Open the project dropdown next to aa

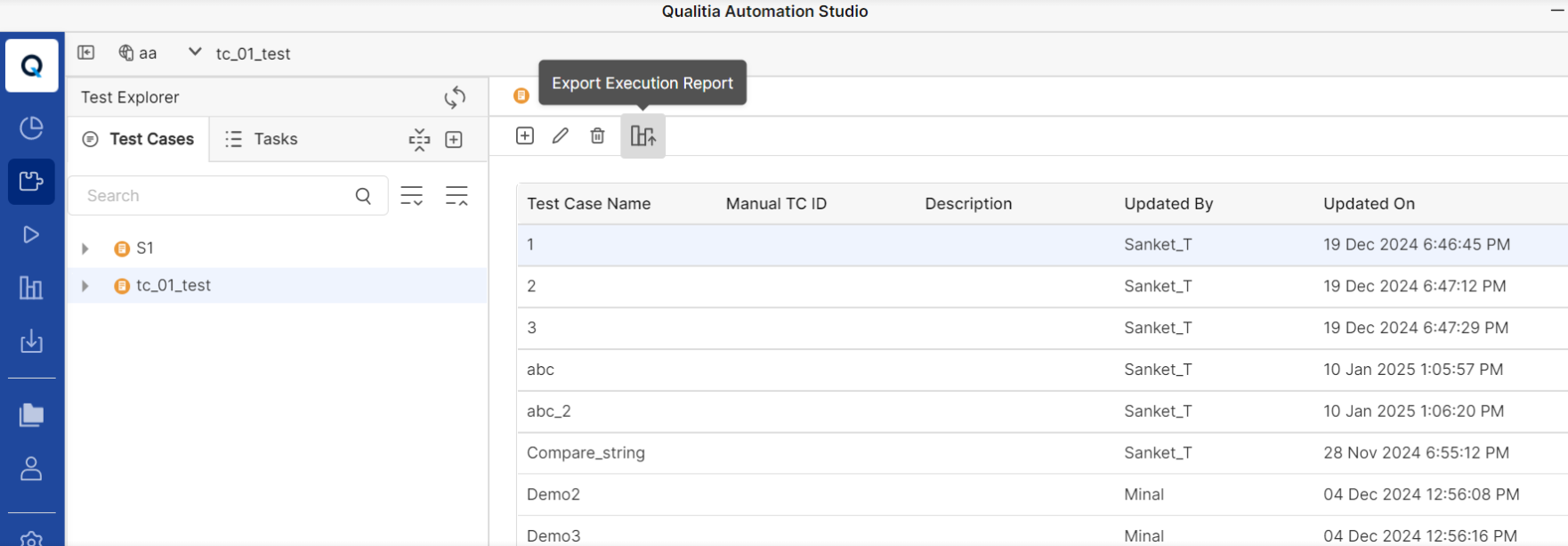[x=195, y=53]
